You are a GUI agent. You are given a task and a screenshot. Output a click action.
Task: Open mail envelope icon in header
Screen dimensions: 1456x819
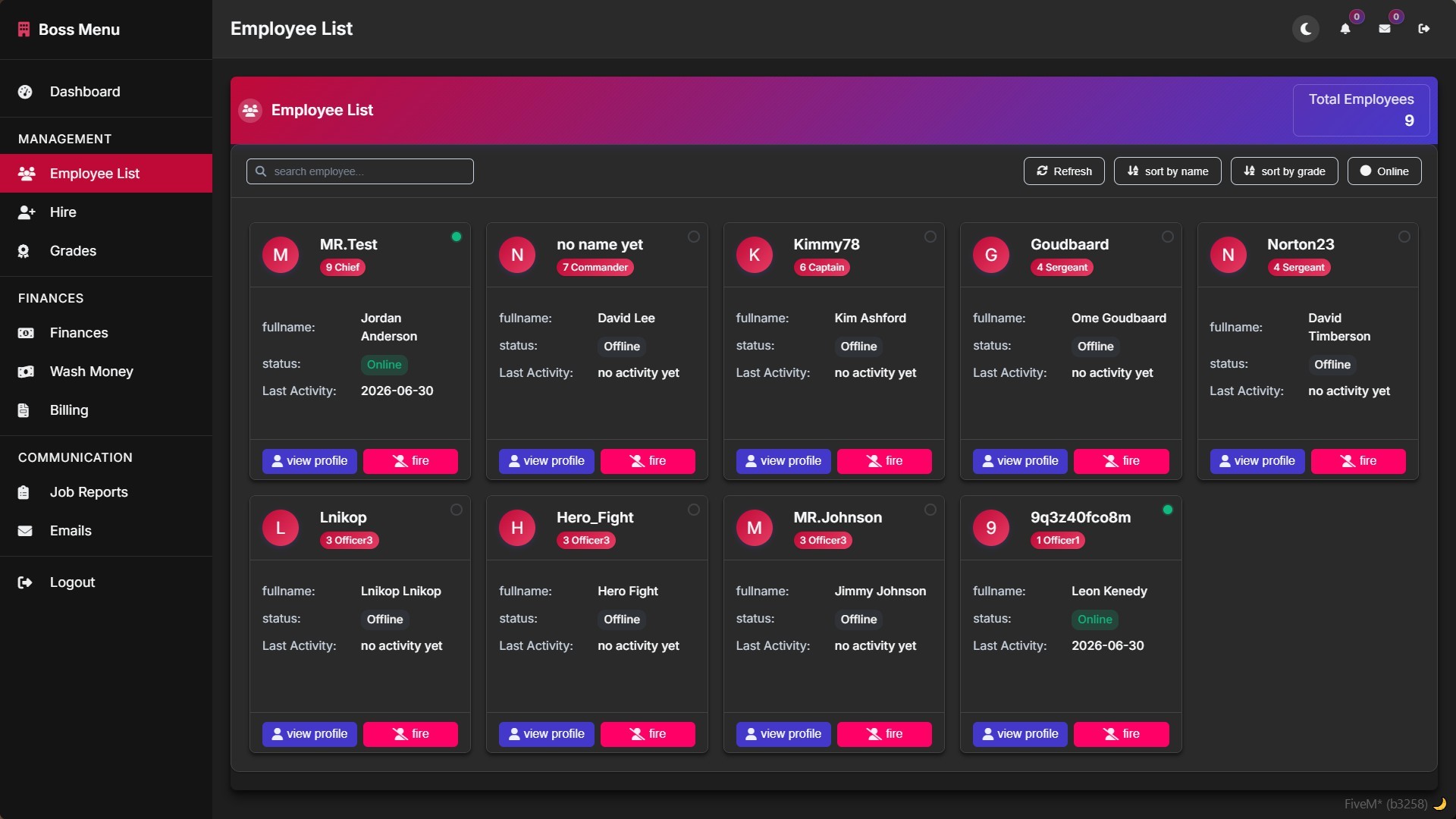[x=1385, y=29]
